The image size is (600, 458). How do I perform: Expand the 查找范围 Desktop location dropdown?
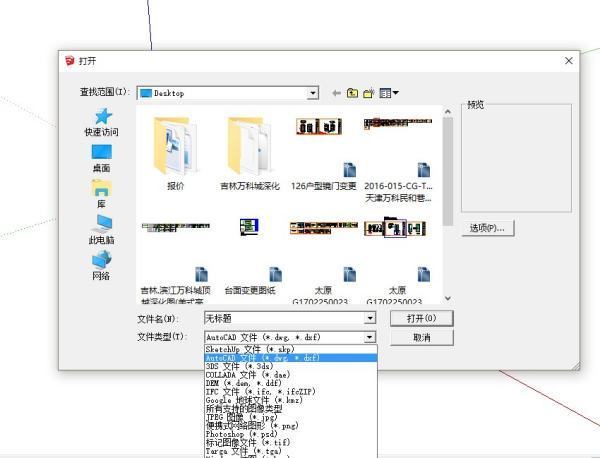tap(312, 93)
